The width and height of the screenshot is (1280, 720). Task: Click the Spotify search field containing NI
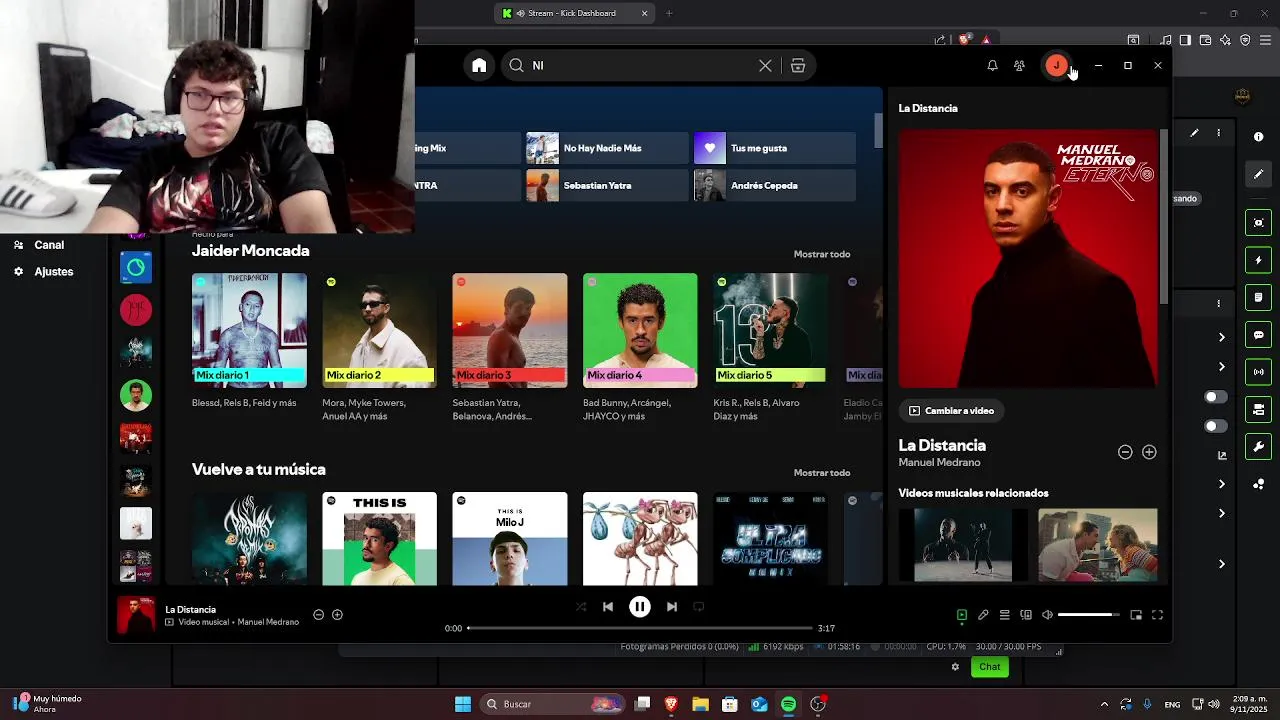coord(640,65)
